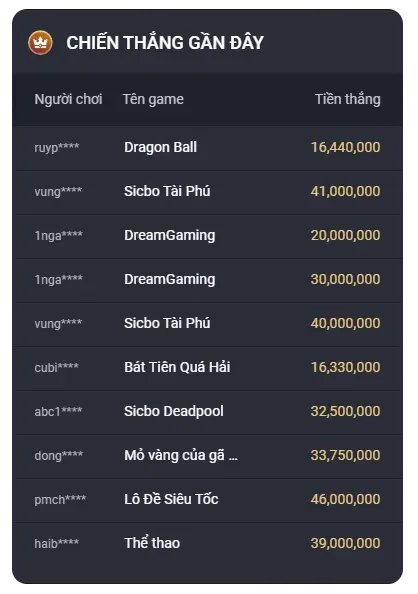The width and height of the screenshot is (418, 594).
Task: Open the Lô Đề Siêu Tốc game
Action: [171, 499]
